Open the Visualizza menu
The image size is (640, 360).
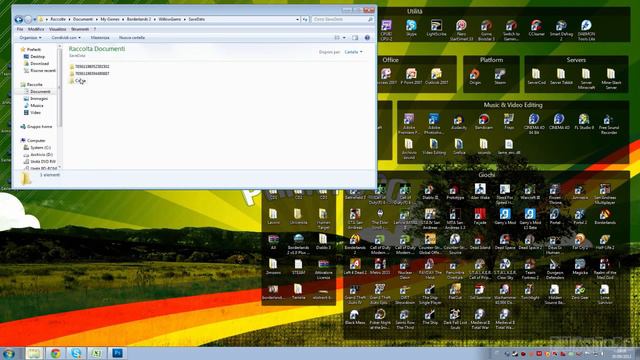coord(58,29)
